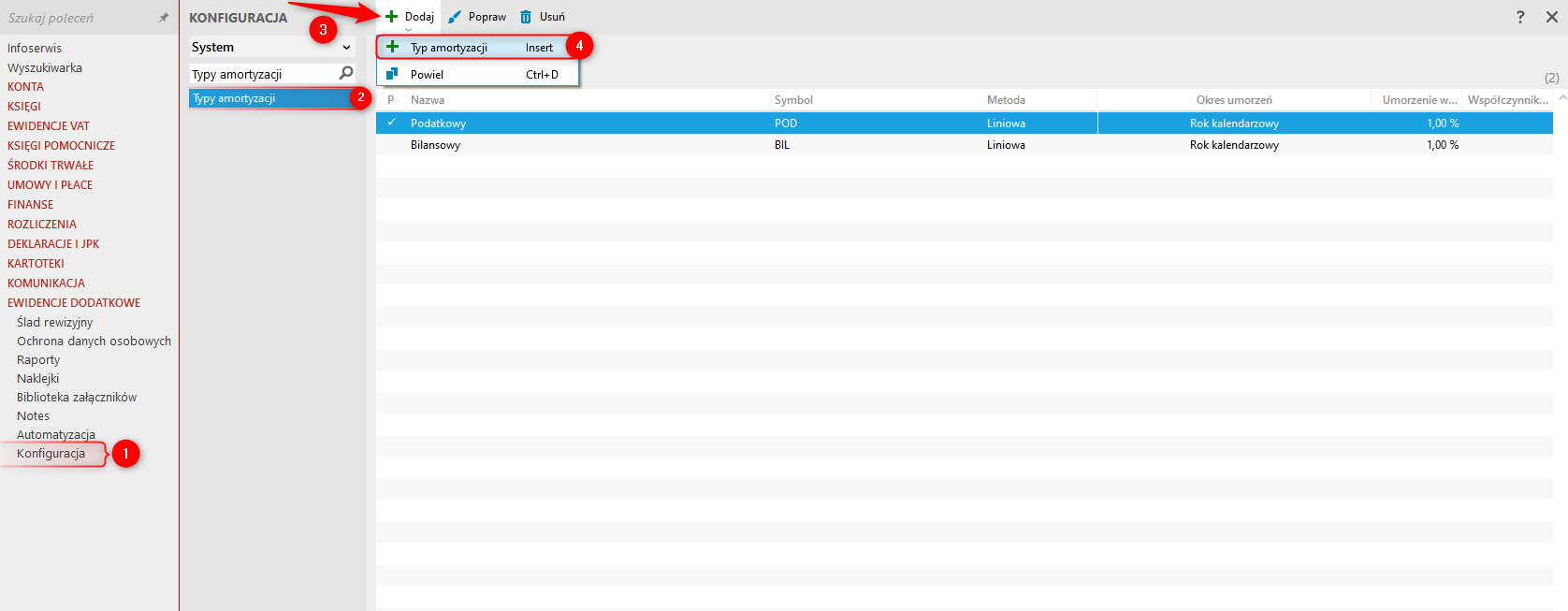Viewport: 1568px width, 611px height.
Task: Click the Popraw toolbar button
Action: (477, 17)
